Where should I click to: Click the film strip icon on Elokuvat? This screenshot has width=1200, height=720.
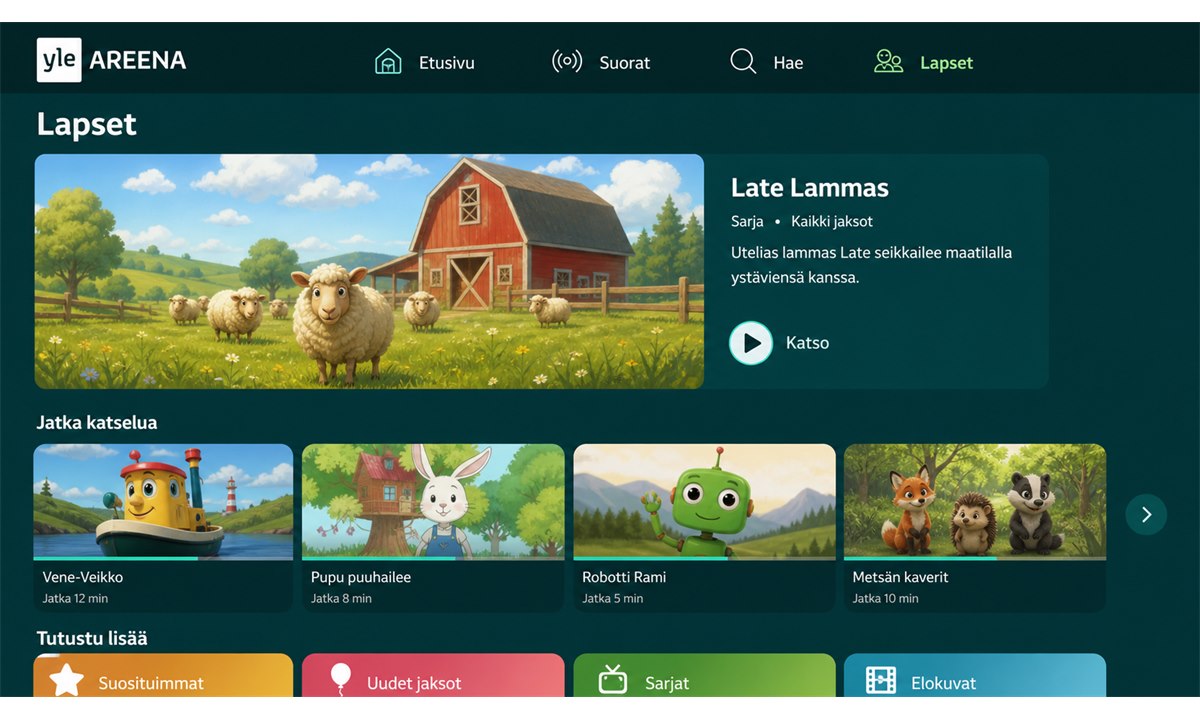tap(881, 682)
